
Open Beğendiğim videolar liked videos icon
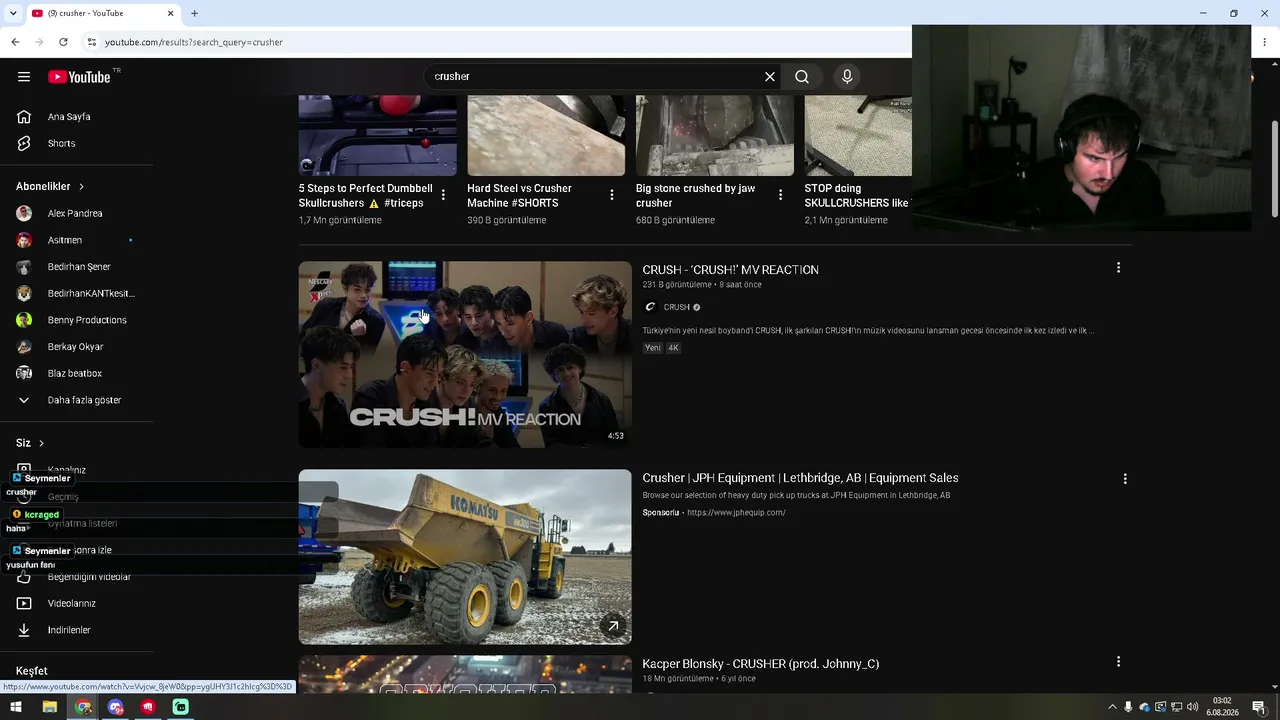point(24,577)
